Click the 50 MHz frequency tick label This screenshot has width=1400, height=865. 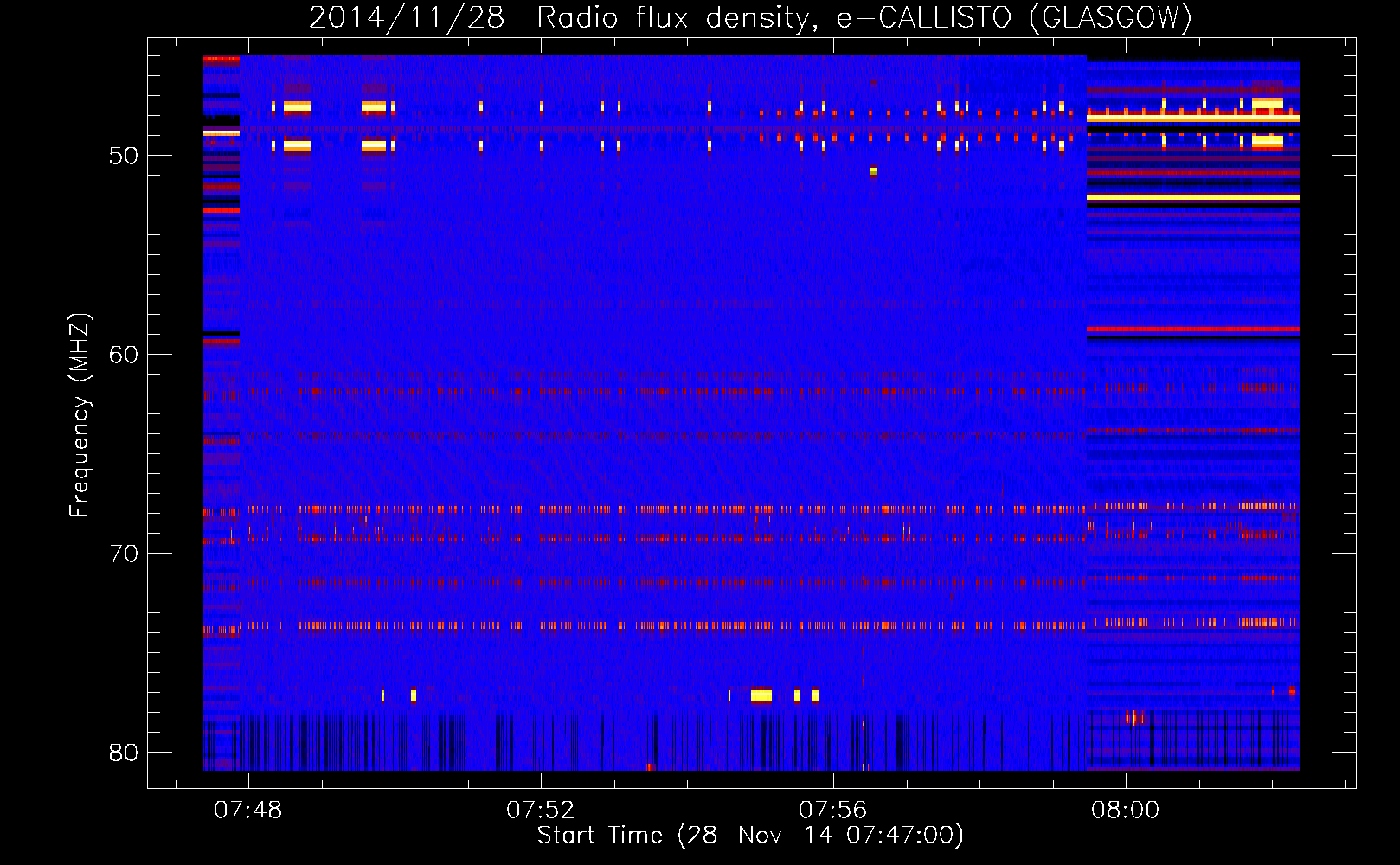coord(124,156)
